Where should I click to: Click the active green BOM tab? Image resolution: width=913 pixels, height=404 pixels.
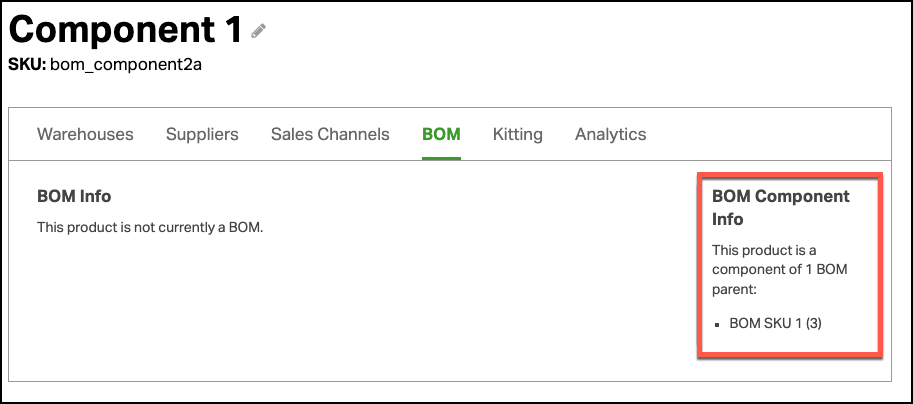tap(441, 134)
